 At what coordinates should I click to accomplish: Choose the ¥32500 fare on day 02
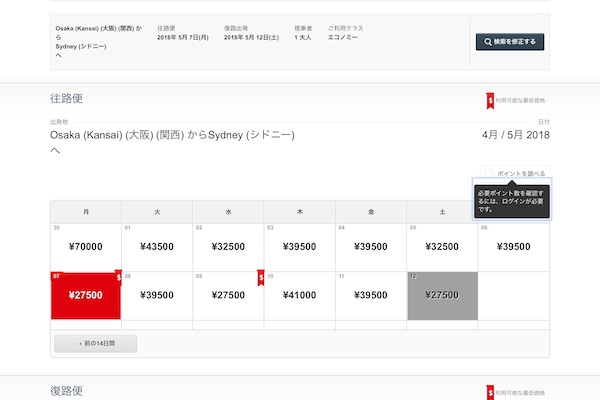point(228,247)
